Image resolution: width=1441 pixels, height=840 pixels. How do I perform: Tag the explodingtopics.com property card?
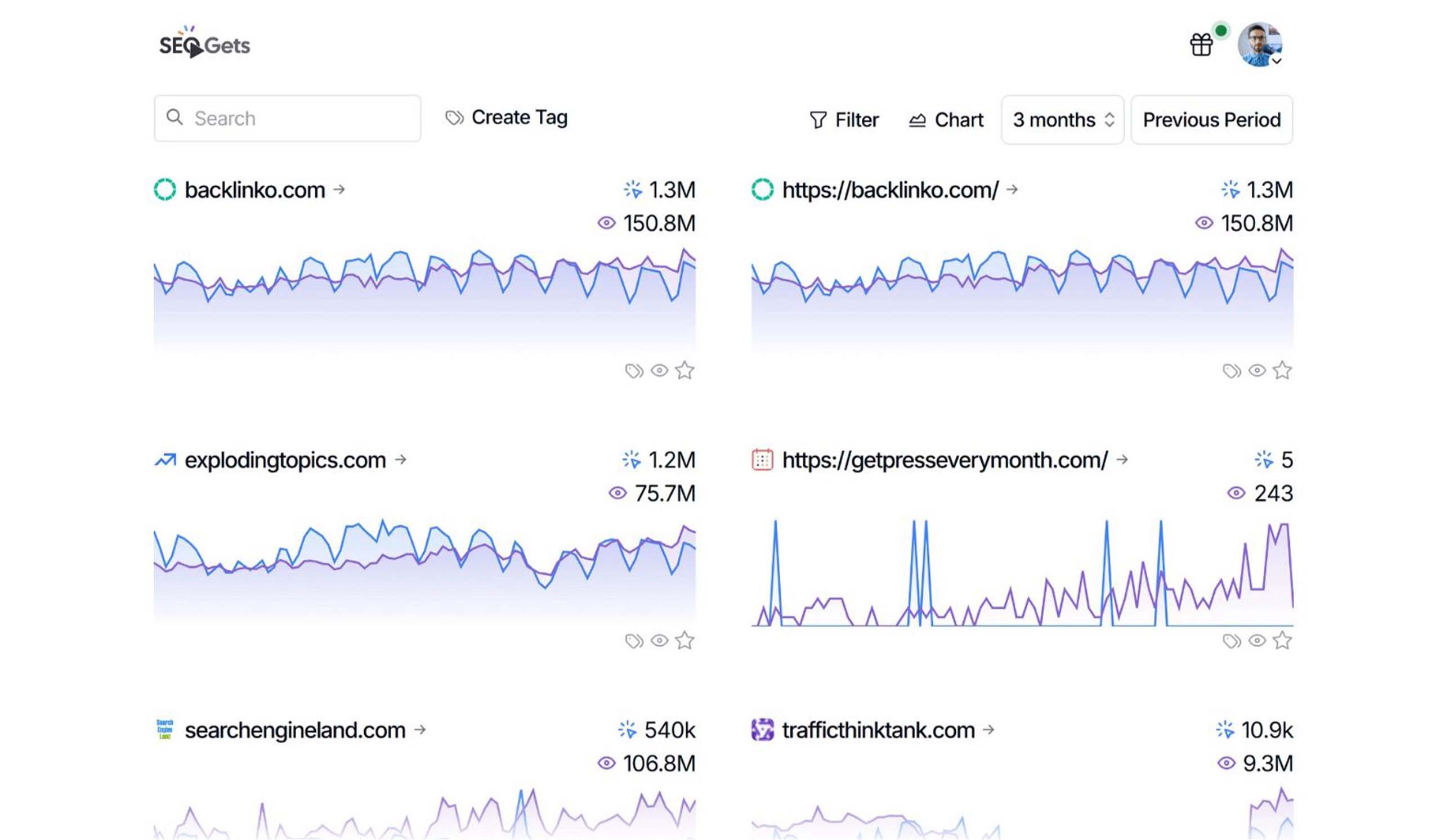[634, 641]
